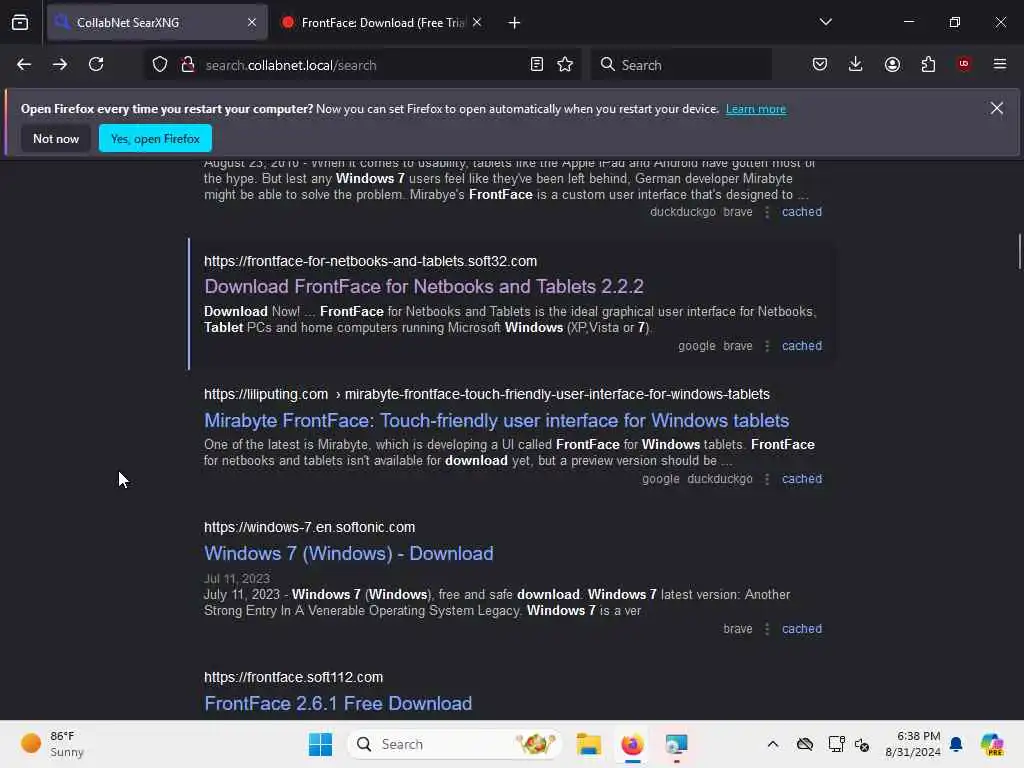This screenshot has height=768, width=1024.
Task: Open uBlock Origin extension icon
Action: [x=964, y=64]
